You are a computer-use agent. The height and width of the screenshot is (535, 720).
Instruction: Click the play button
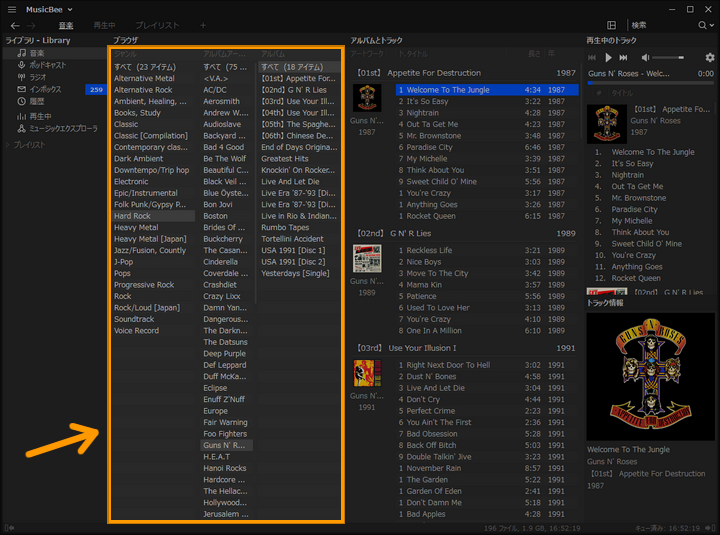coord(608,57)
